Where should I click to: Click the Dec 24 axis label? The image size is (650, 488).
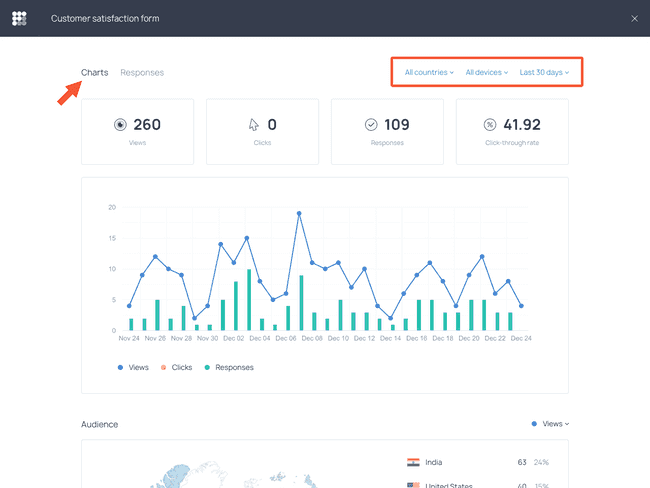click(521, 338)
